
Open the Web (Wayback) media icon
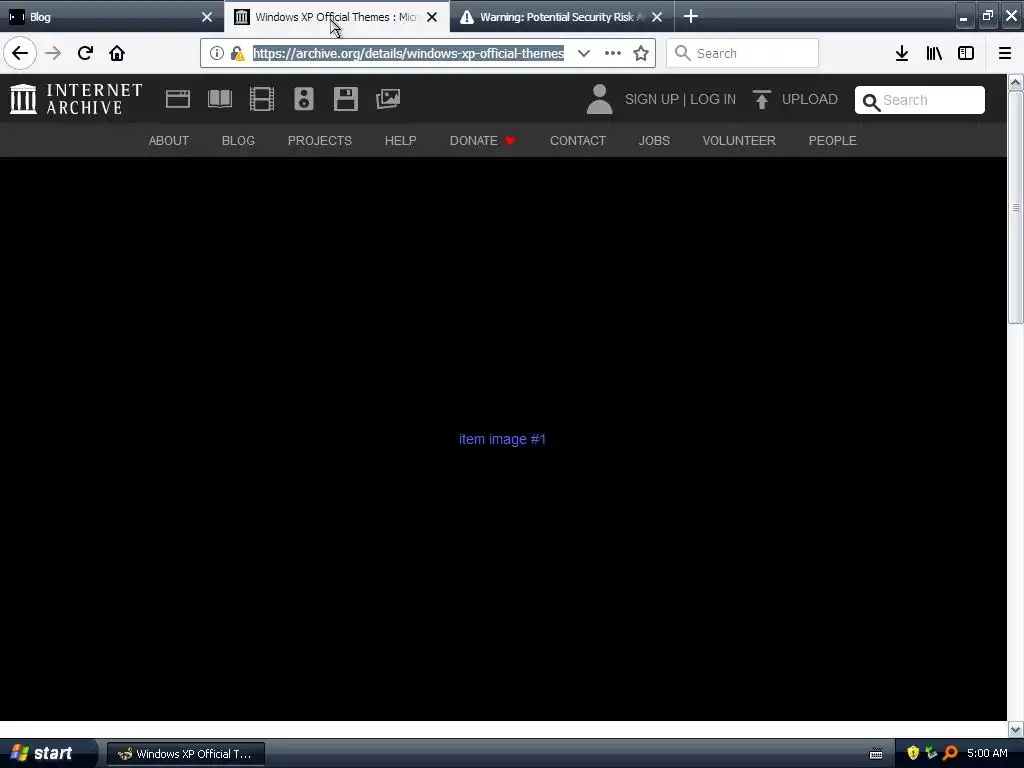178,99
